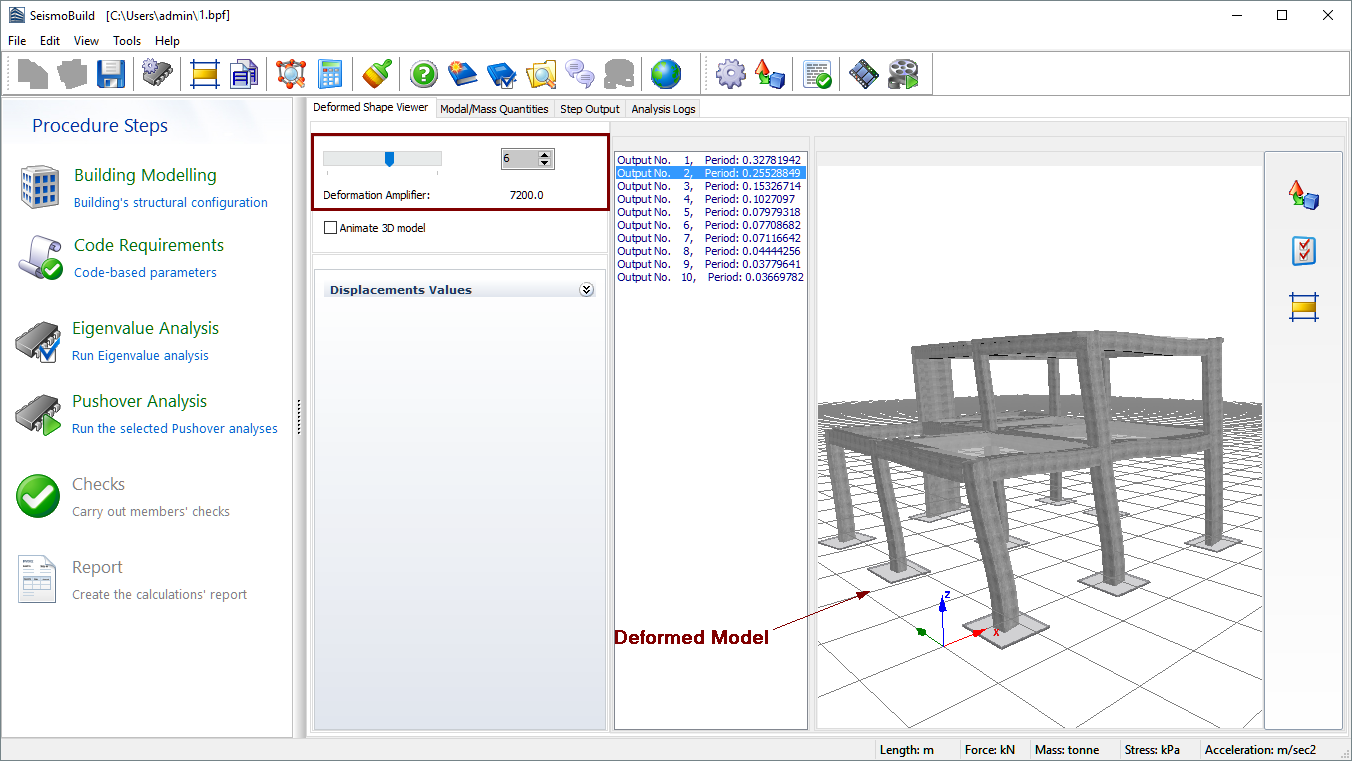The width and height of the screenshot is (1352, 761).
Task: Switch to the Modal/Mass Quantities tab
Action: point(494,109)
